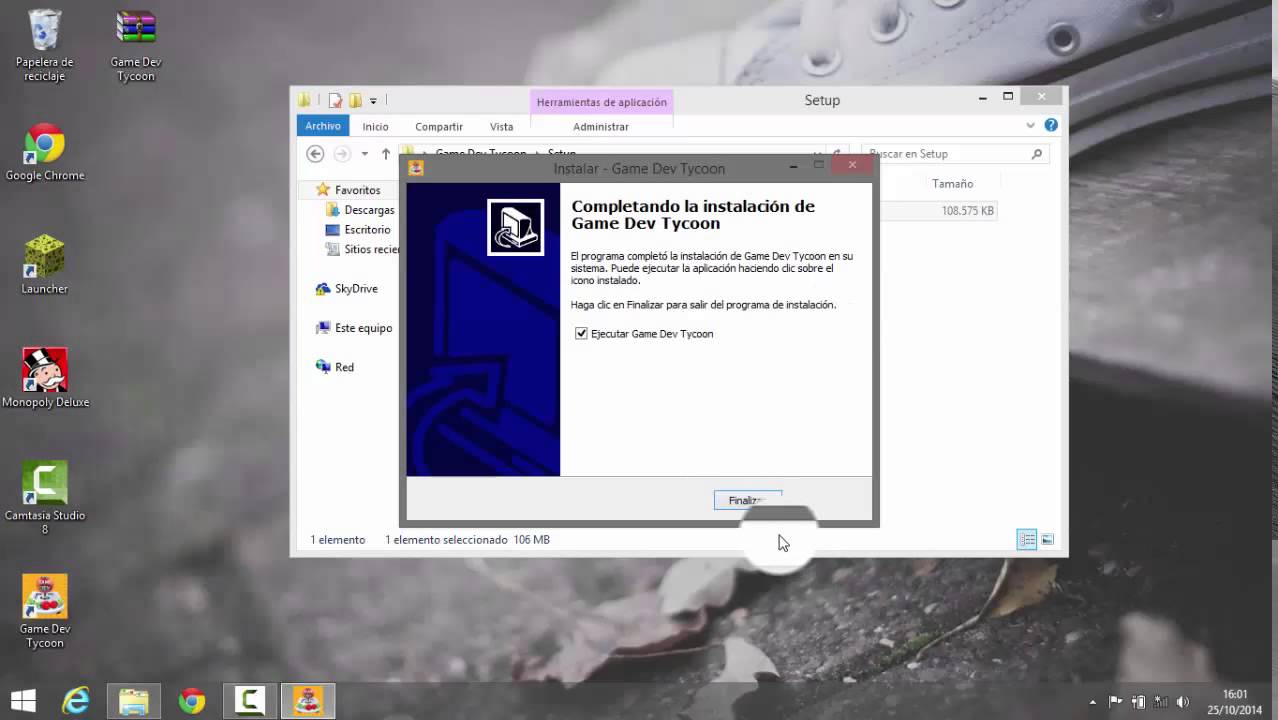Open the Recycle Bin desktop icon
Screen dimensions: 1278x720
(x=45, y=45)
